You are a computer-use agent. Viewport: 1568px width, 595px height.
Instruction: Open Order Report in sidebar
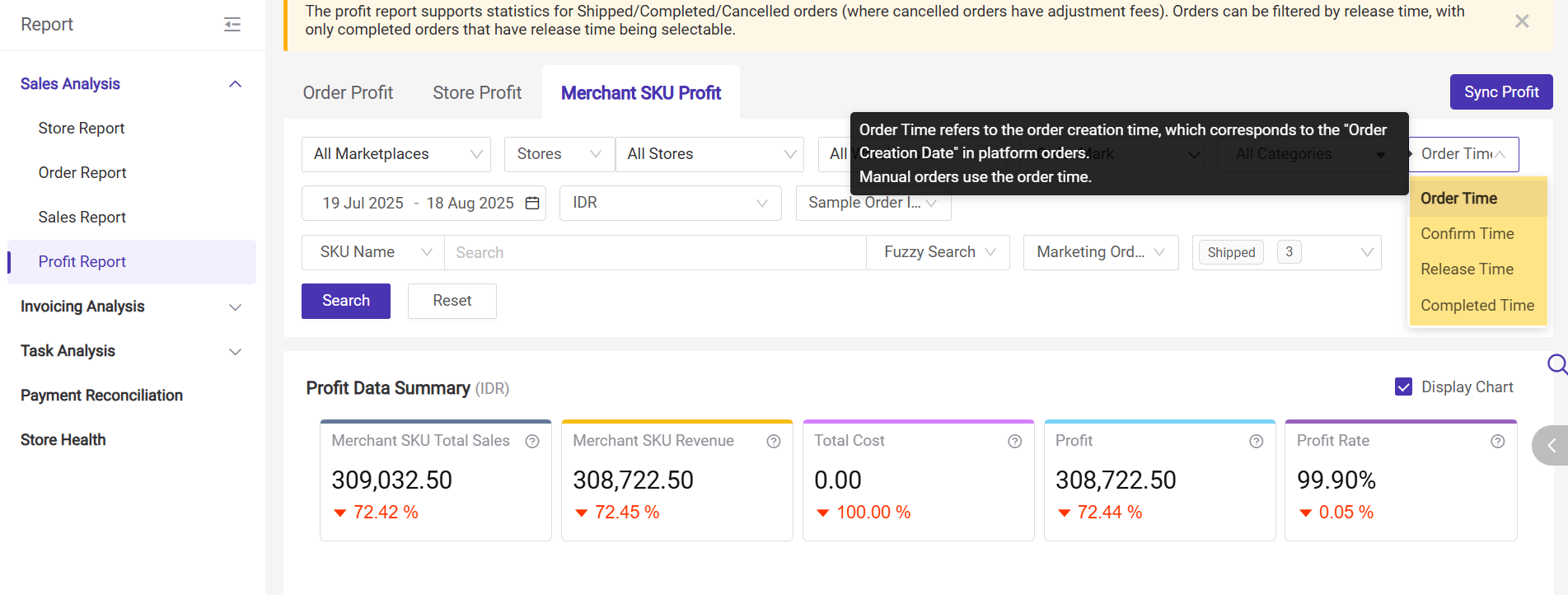tap(82, 173)
